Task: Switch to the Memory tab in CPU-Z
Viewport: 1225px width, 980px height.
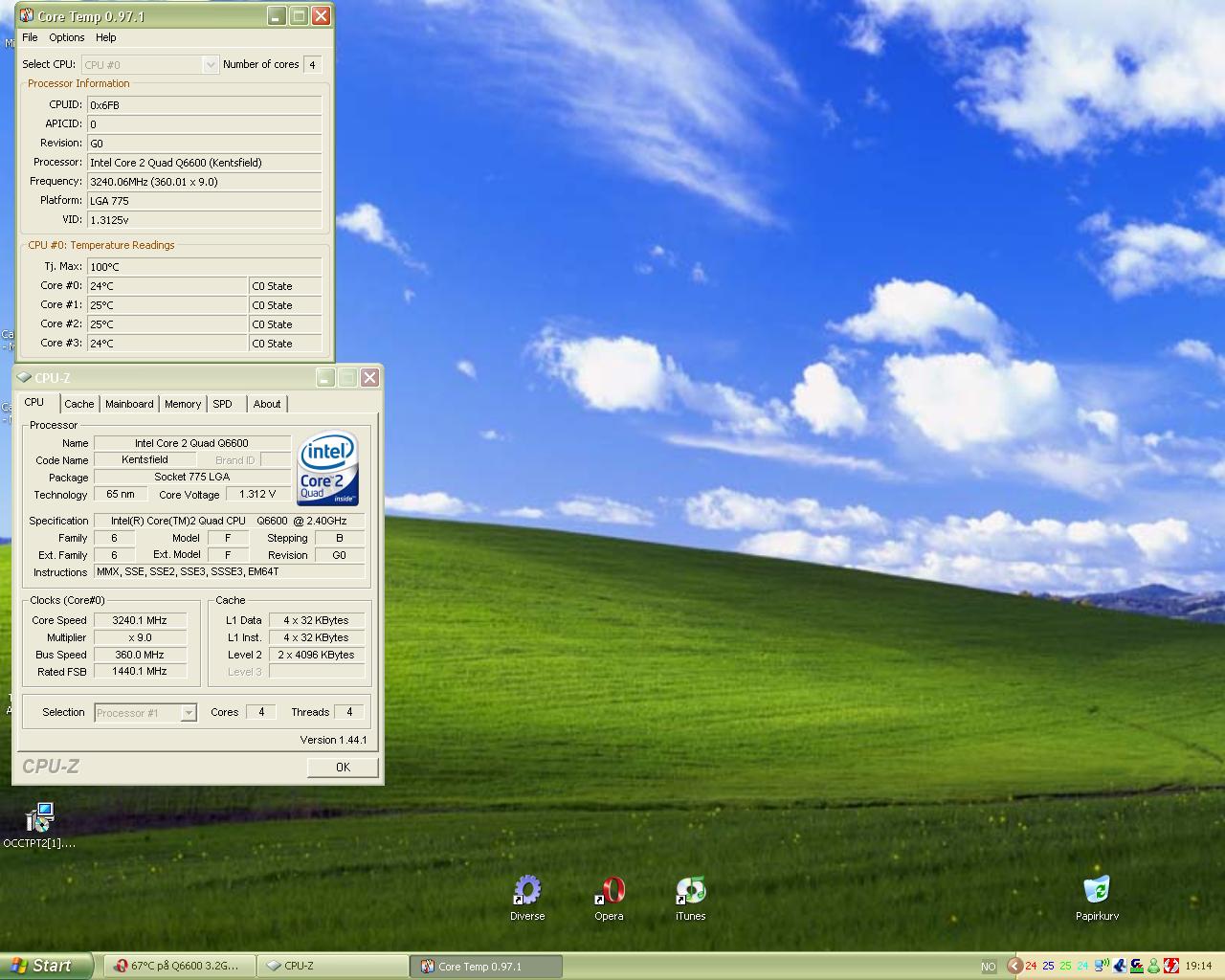Action: [183, 404]
